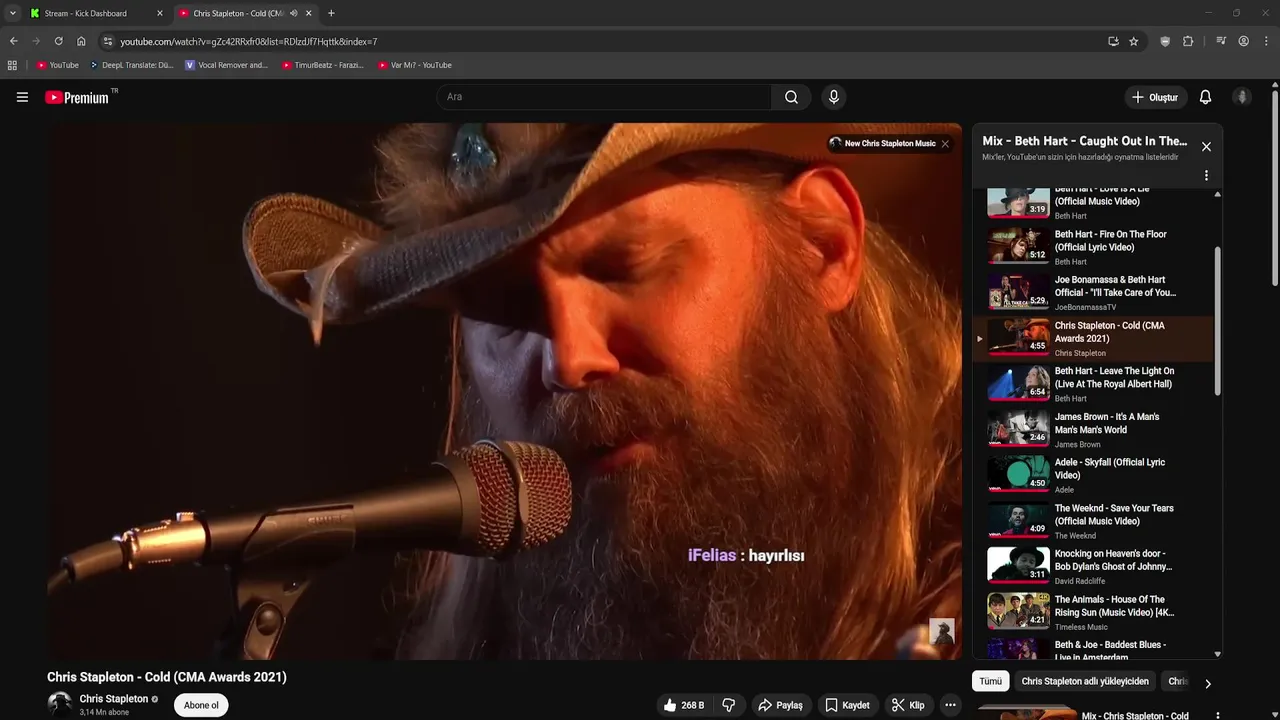The image size is (1280, 720).
Task: Expand the tab search dropdown arrow
Action: point(12,13)
